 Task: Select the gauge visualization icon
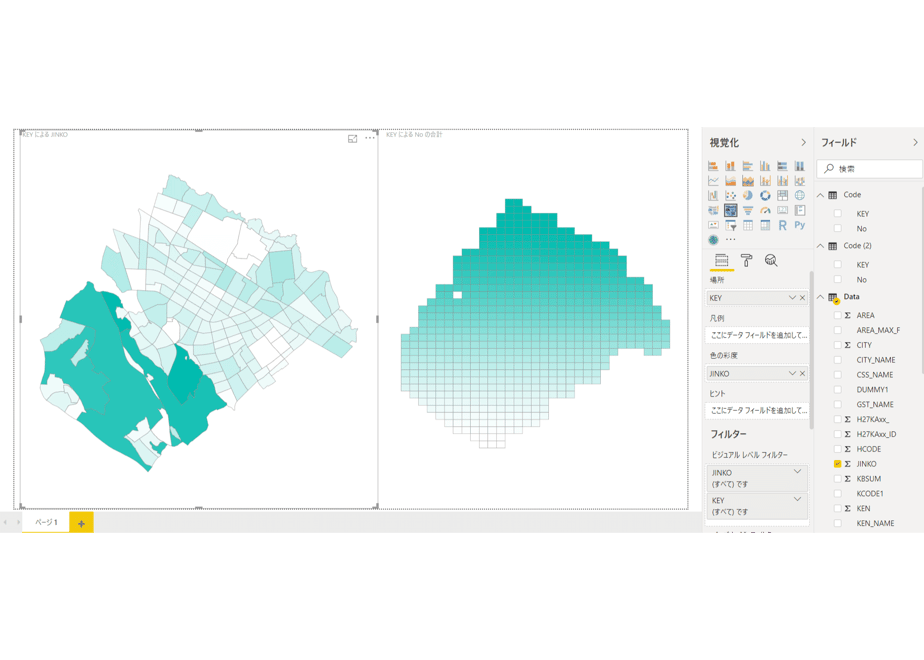coord(765,210)
